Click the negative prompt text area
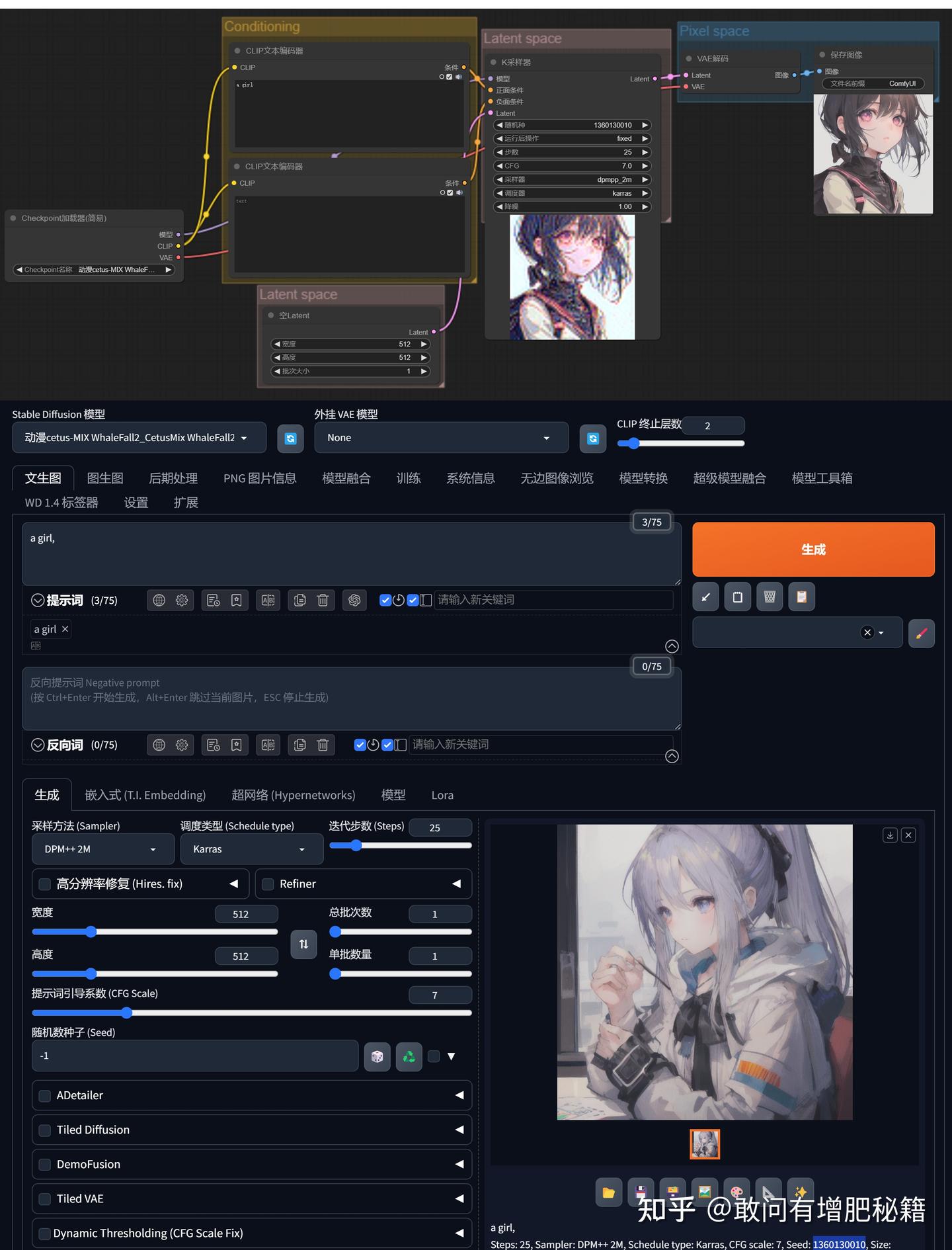 tap(352, 698)
